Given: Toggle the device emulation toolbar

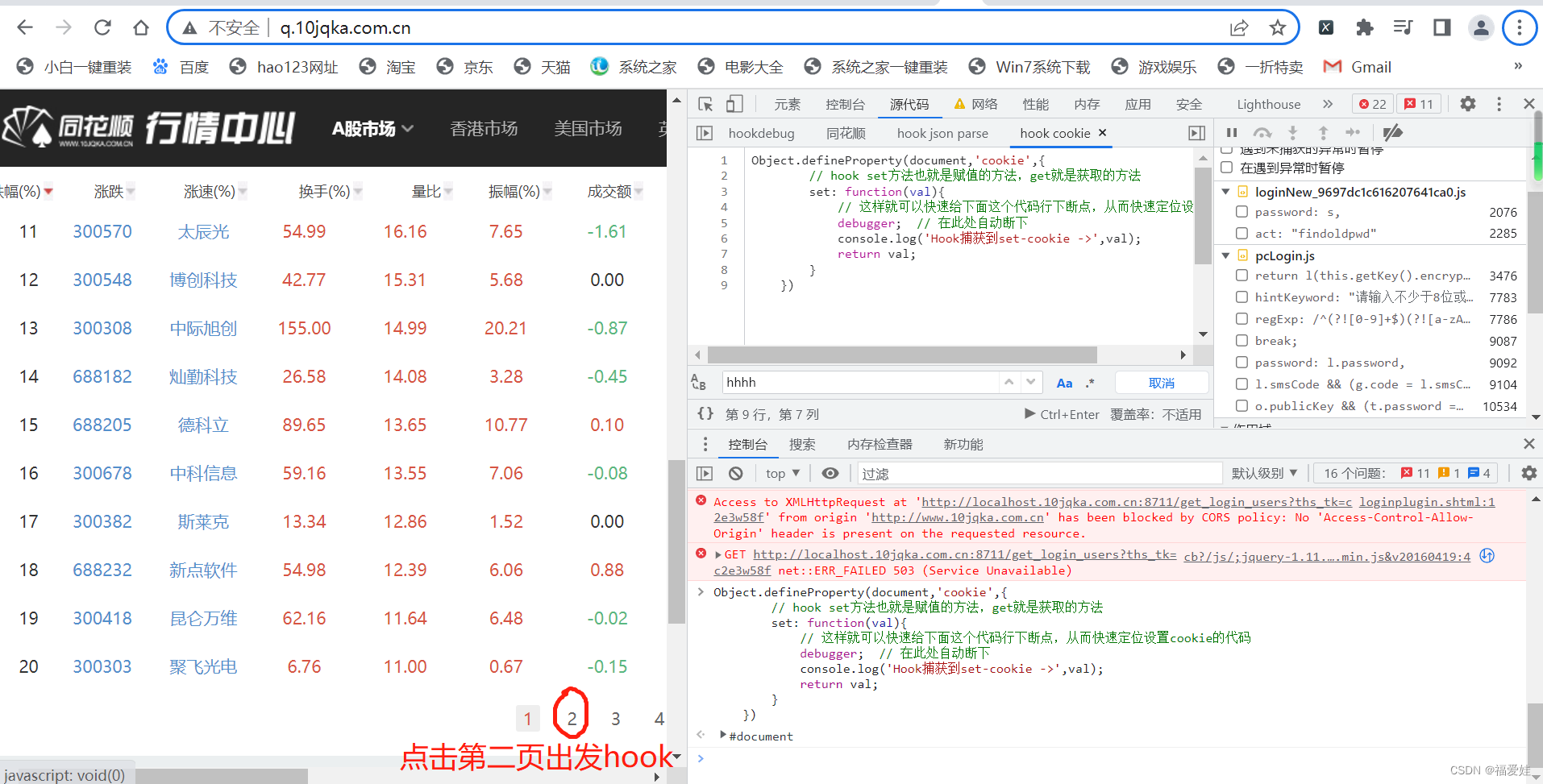Looking at the screenshot, I should pos(734,103).
